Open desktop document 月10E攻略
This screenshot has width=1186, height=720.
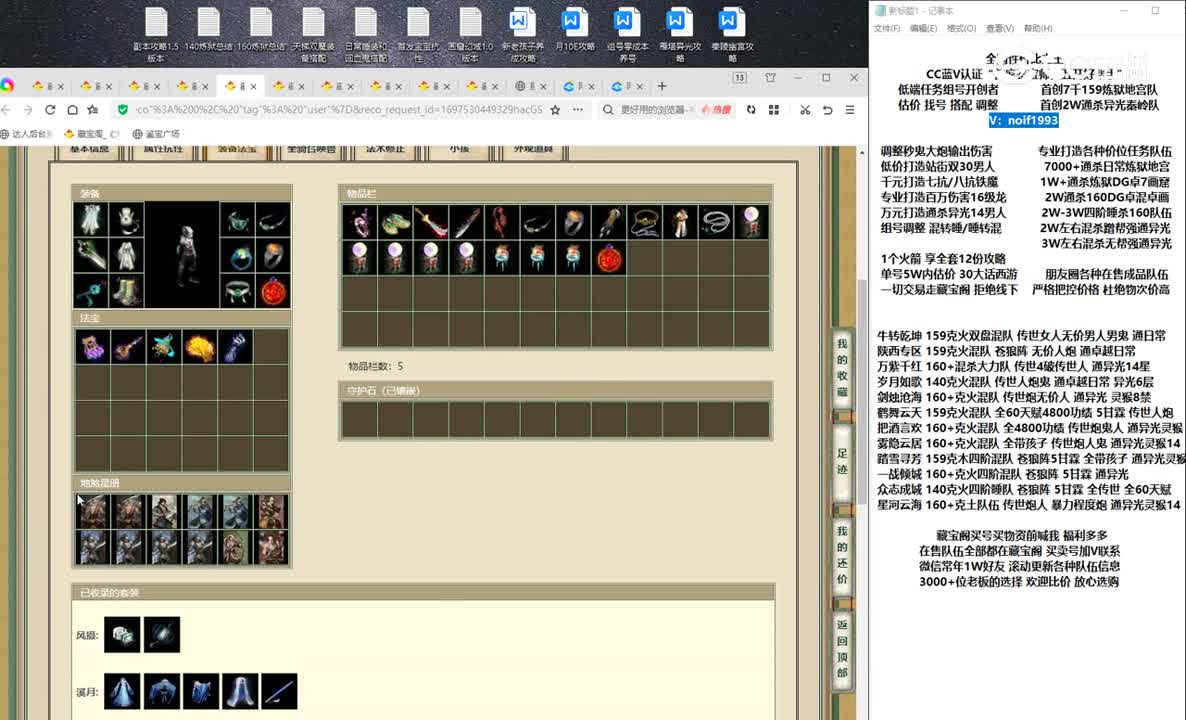click(574, 30)
